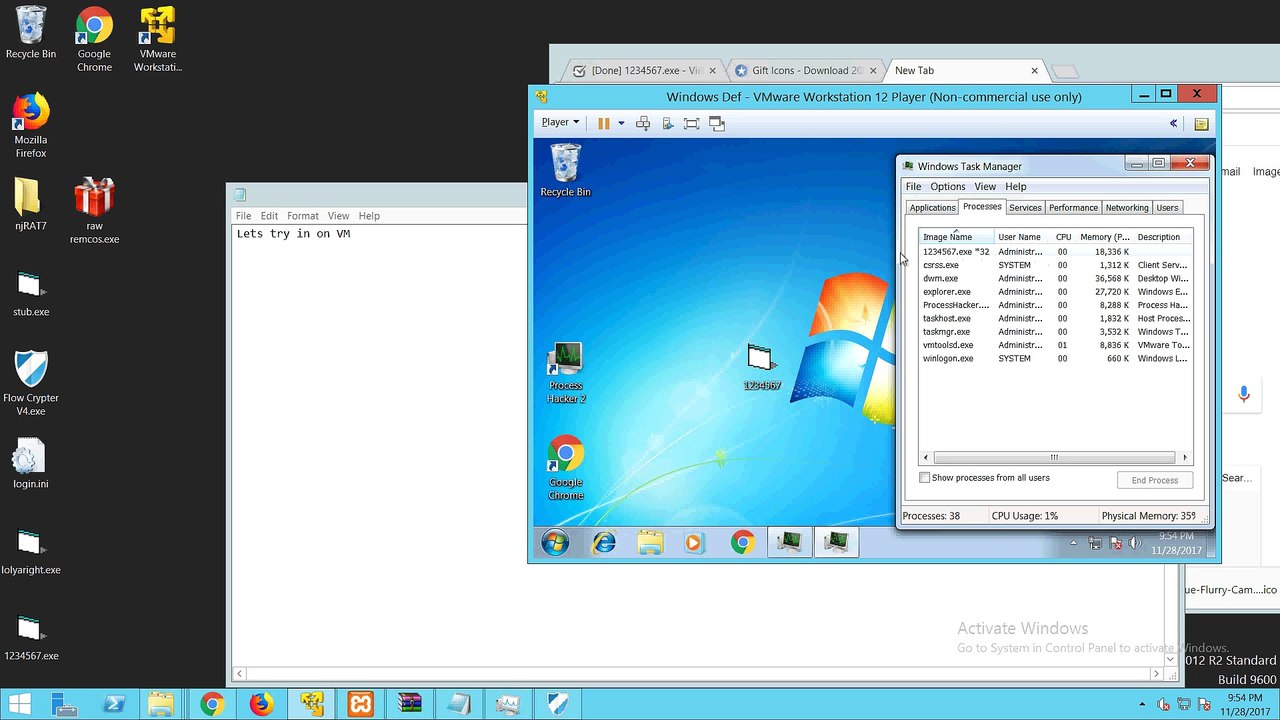The image size is (1280, 720).
Task: Click into the Notepad text area line
Action: click(x=293, y=234)
